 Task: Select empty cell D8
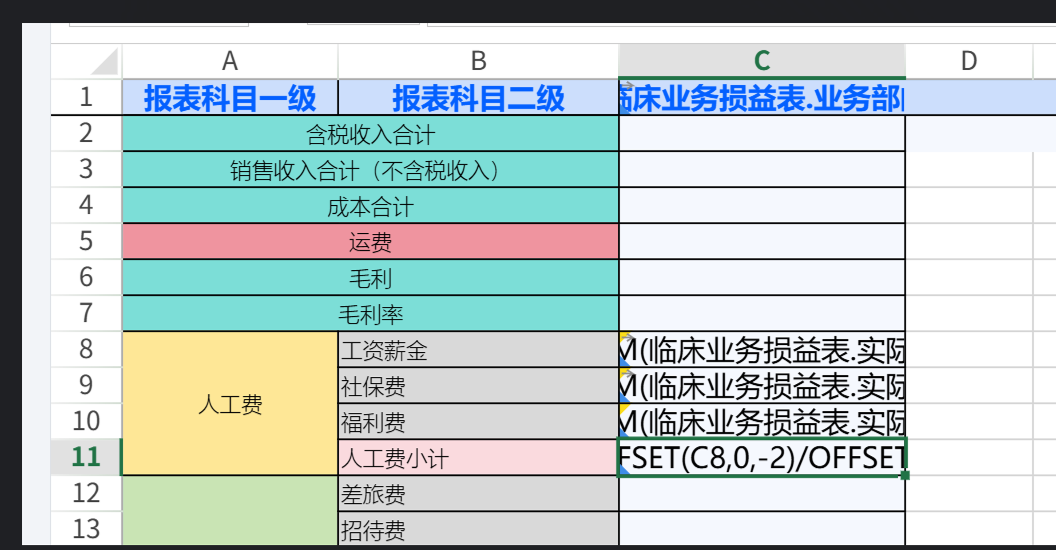coord(969,350)
